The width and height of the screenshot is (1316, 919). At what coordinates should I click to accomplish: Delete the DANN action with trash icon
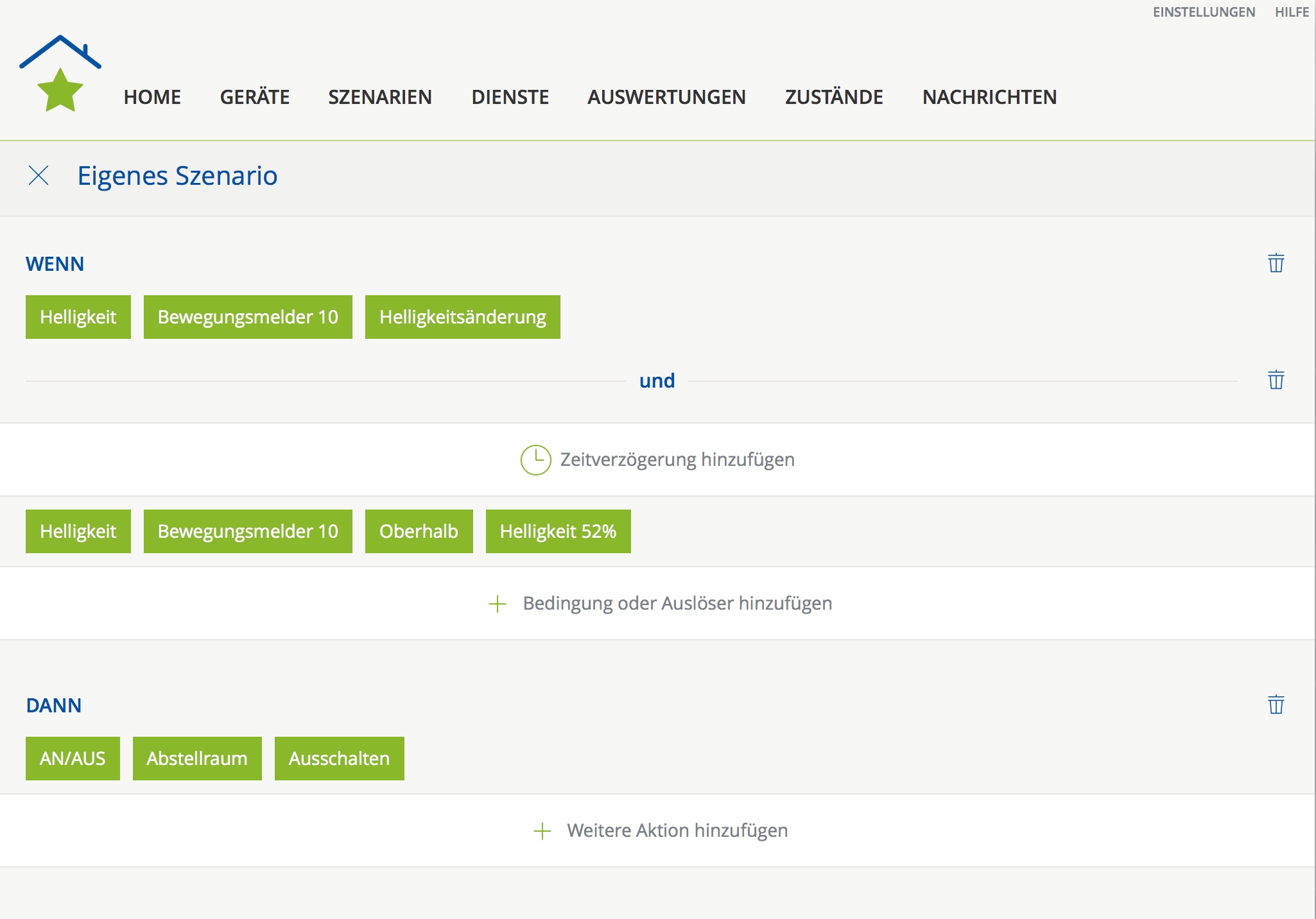coord(1276,705)
